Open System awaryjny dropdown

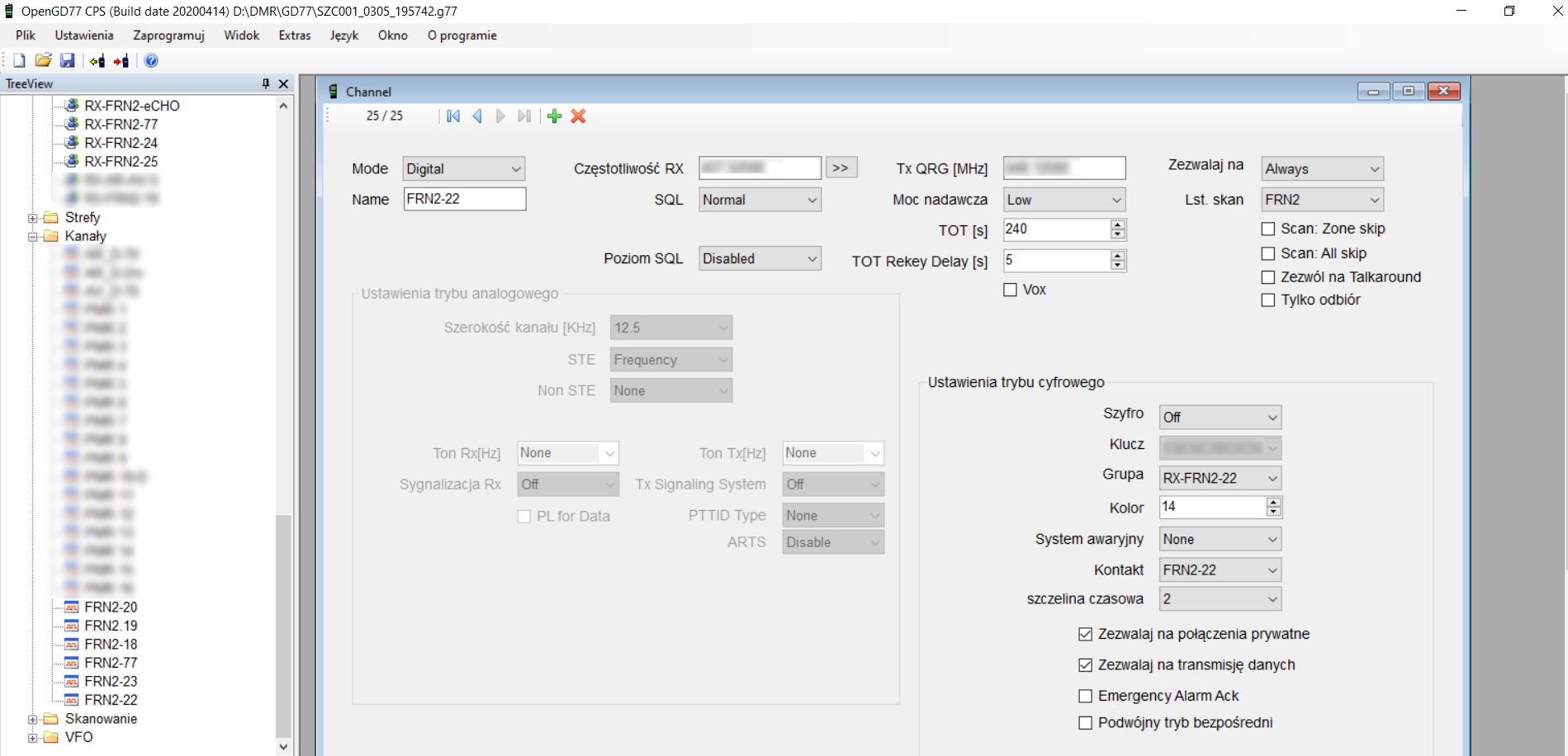pos(1220,540)
